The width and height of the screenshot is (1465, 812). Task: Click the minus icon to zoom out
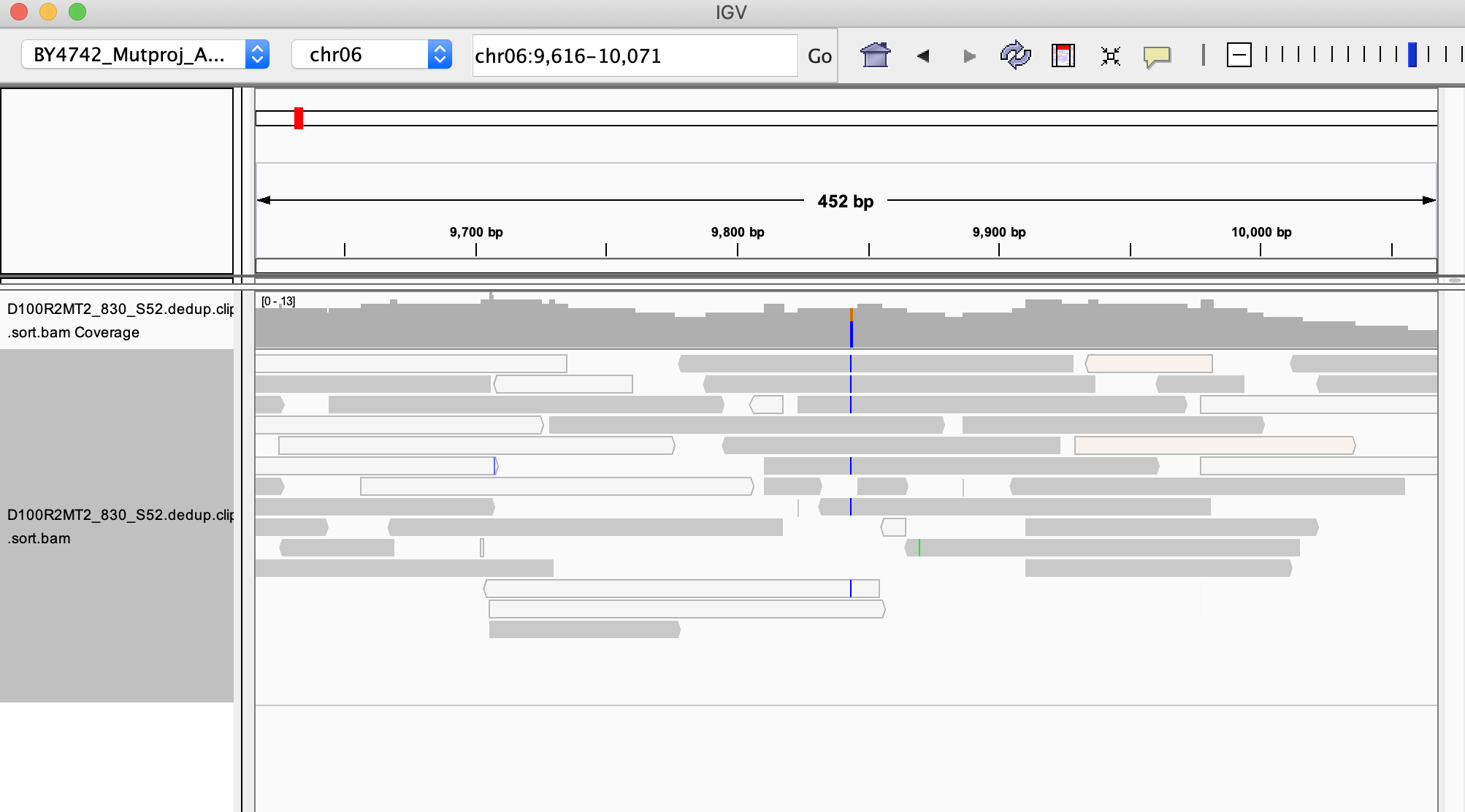coord(1239,55)
